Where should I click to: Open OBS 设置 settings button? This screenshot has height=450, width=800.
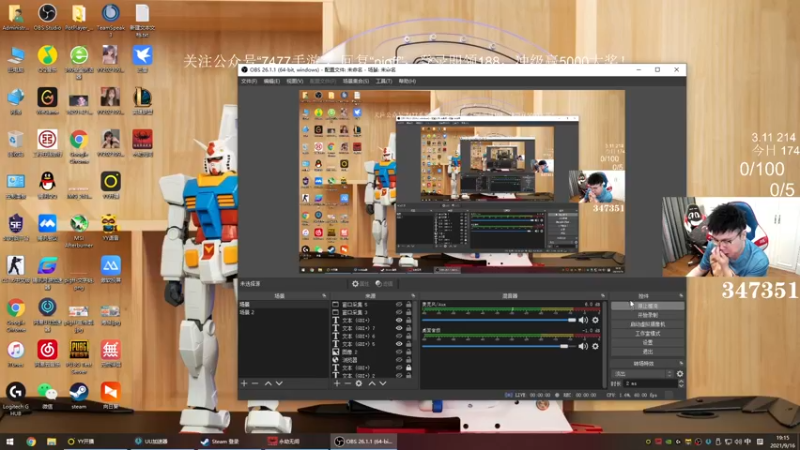pyautogui.click(x=647, y=342)
